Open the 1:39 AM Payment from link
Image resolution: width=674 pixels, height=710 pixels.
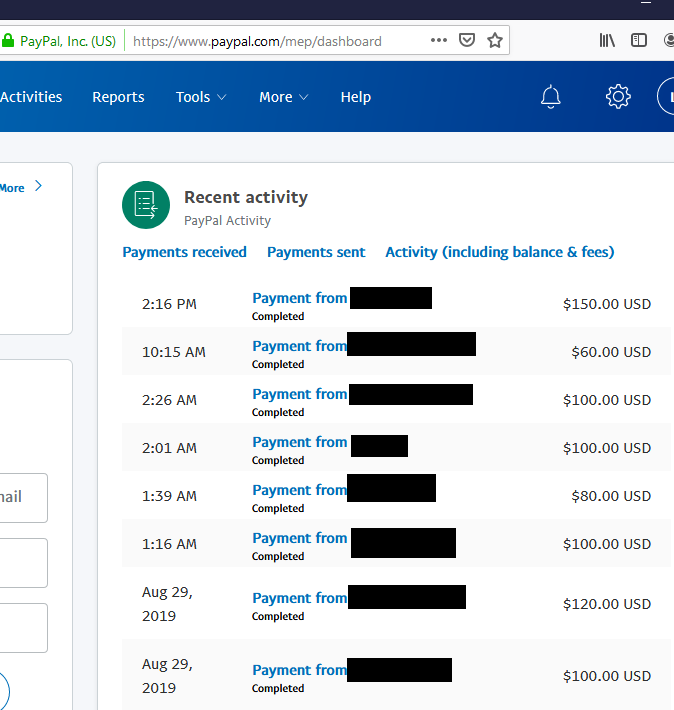[x=299, y=490]
